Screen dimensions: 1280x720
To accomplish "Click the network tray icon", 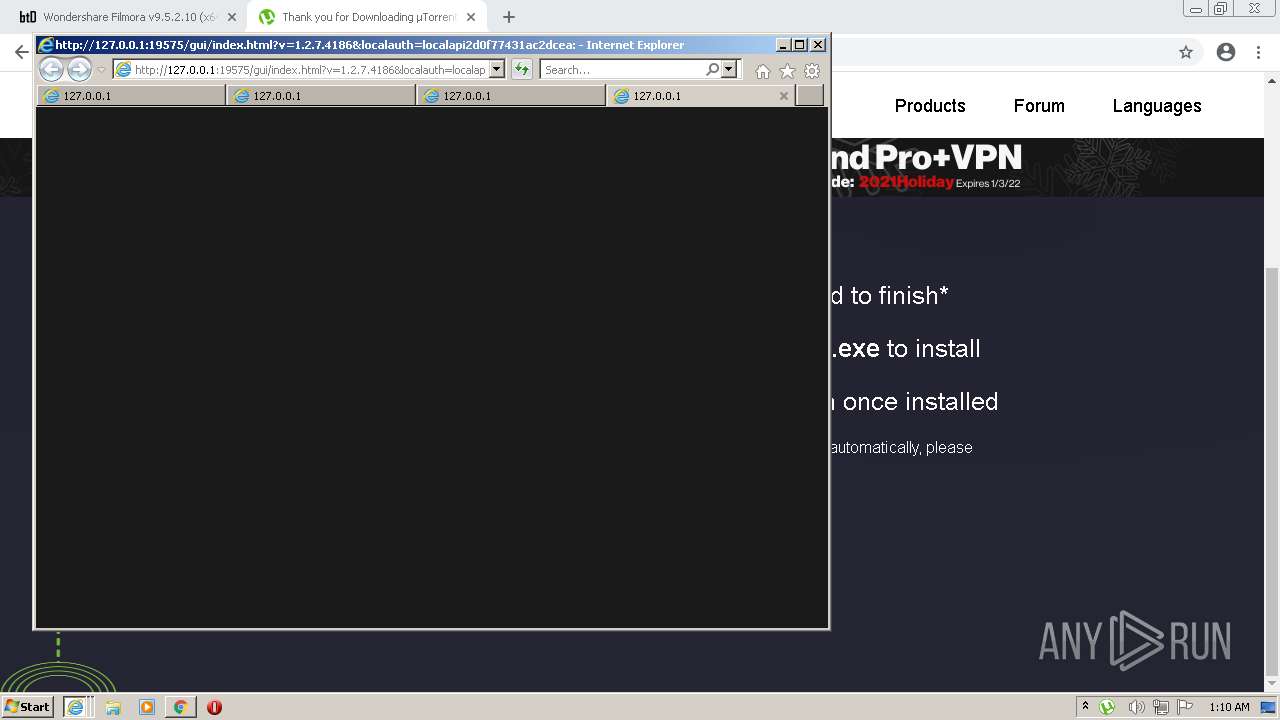I will [1161, 707].
